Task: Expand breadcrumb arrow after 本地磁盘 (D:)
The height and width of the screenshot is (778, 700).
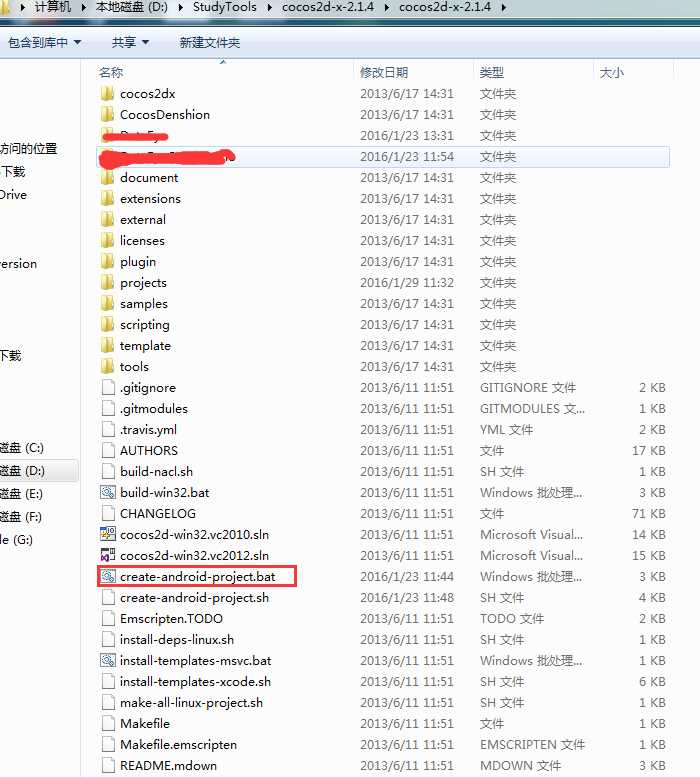Action: click(181, 7)
